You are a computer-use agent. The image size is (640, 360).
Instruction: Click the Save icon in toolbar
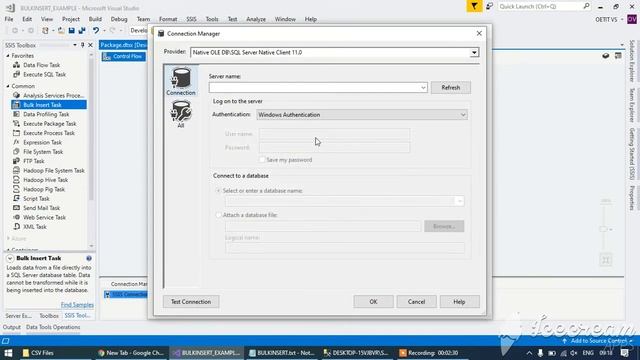point(71,31)
